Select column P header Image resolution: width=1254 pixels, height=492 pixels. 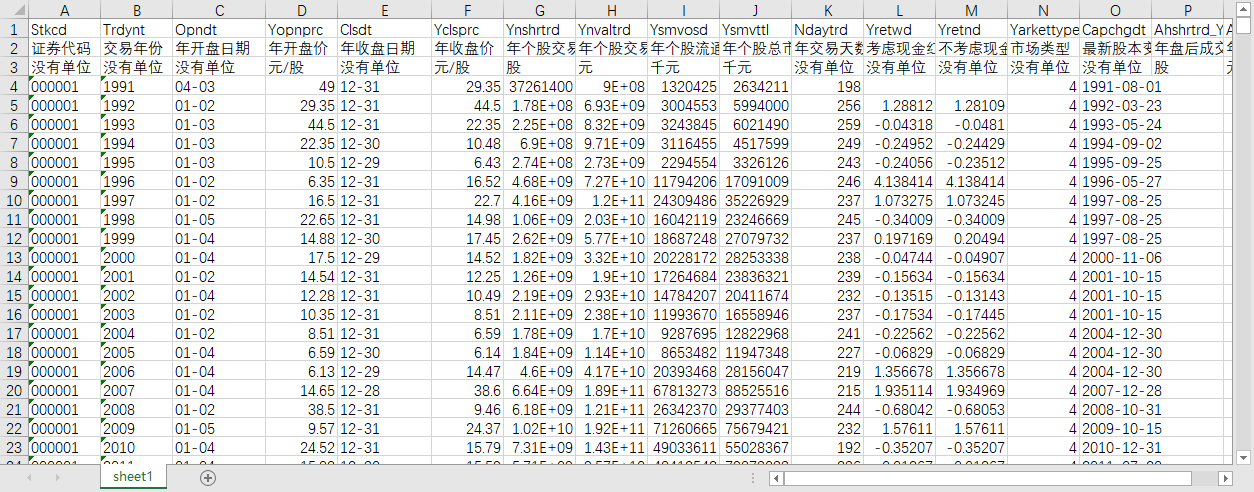[x=1187, y=9]
